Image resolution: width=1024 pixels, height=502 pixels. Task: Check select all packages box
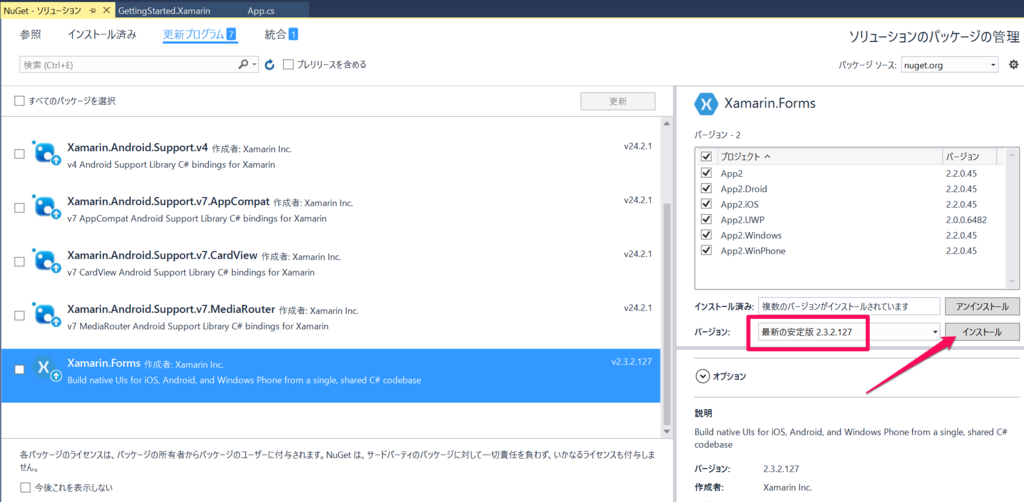click(20, 101)
